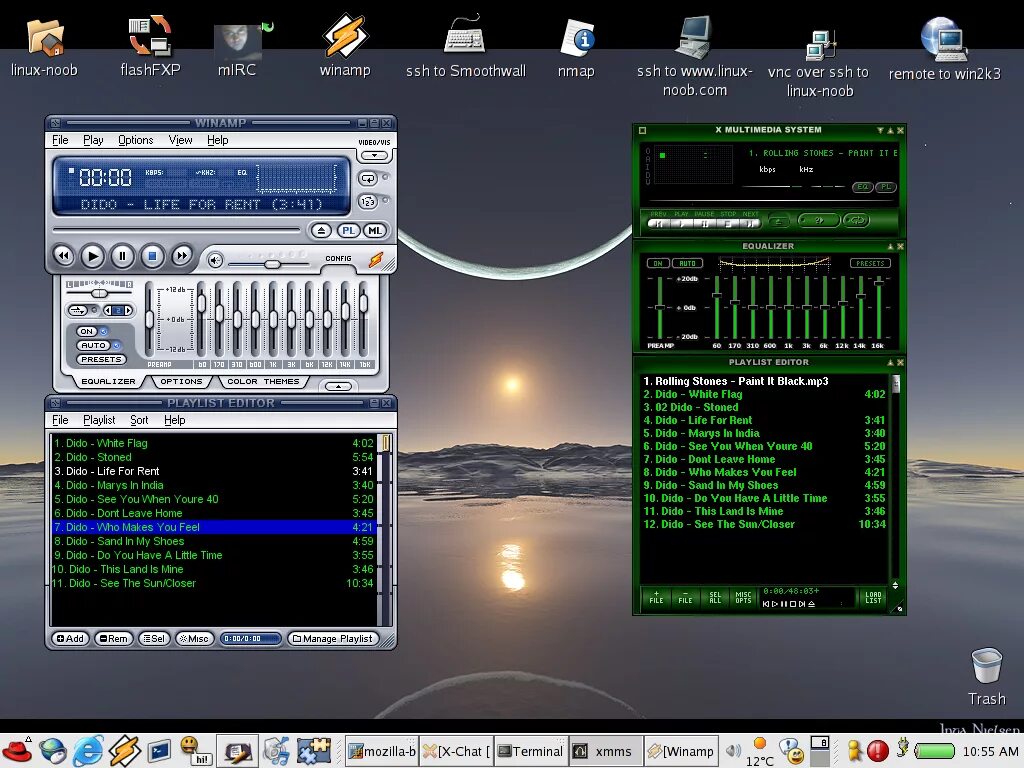Click the Winamp volume slider handle

(x=271, y=264)
